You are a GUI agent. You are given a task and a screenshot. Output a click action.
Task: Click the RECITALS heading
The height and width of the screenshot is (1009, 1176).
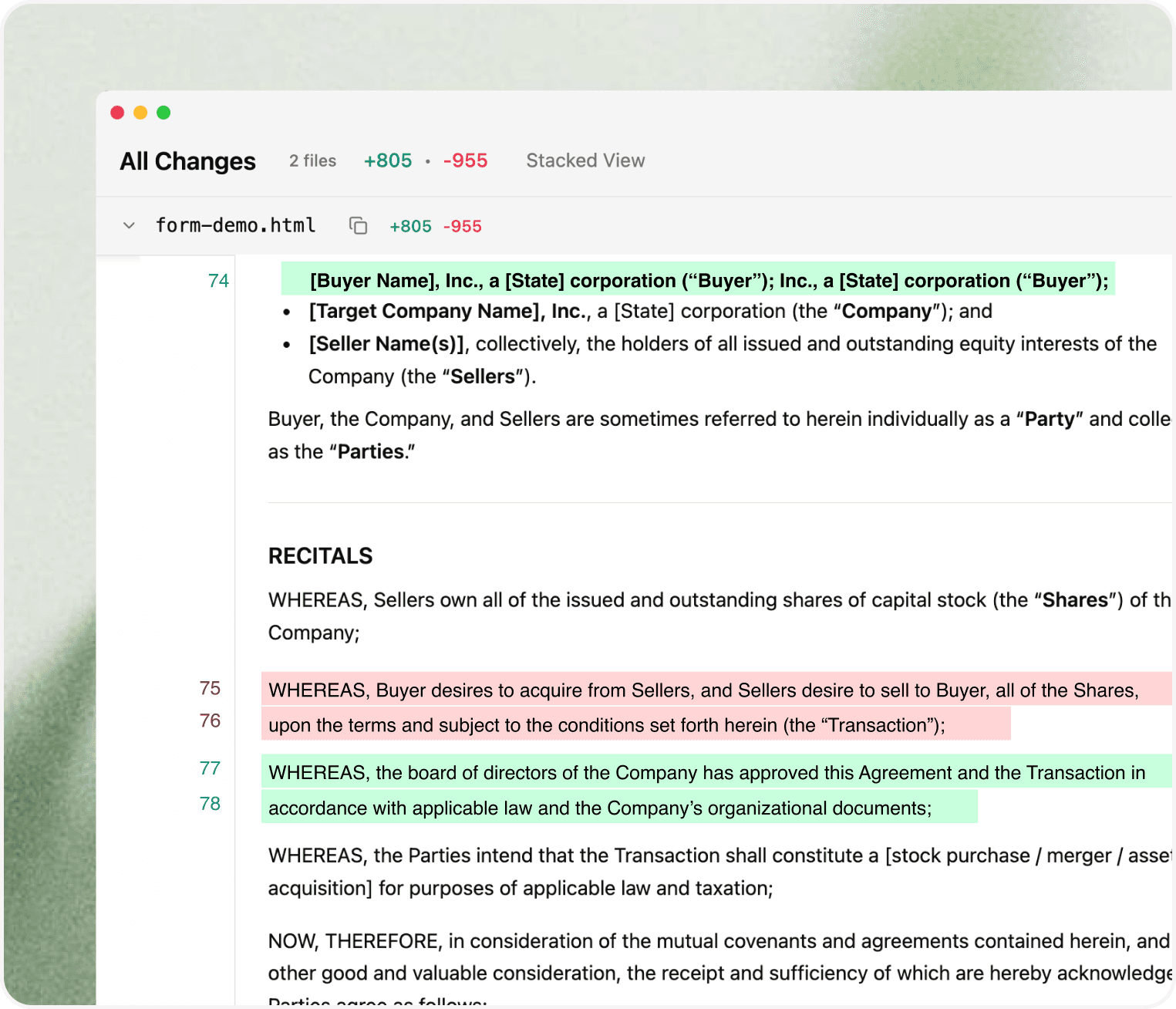tap(320, 556)
